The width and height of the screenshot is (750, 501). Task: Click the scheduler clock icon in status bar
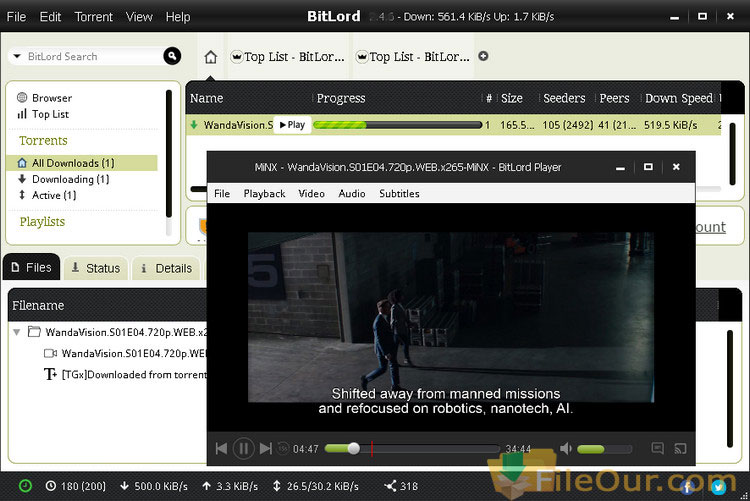click(25, 486)
